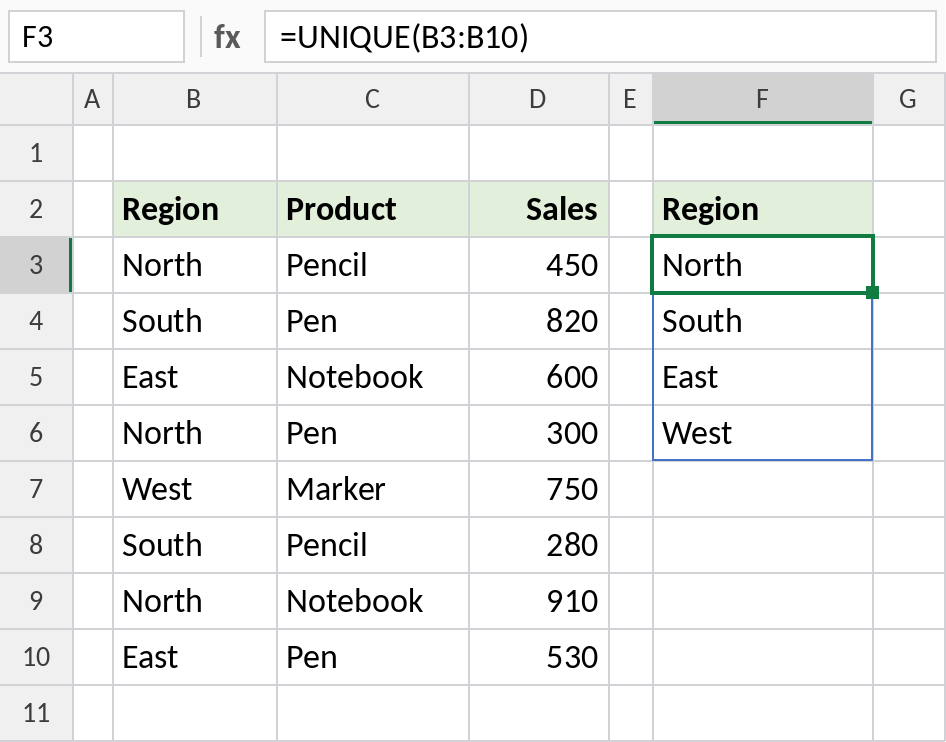The width and height of the screenshot is (946, 742).
Task: Click the Name Box showing F3
Action: (x=97, y=37)
